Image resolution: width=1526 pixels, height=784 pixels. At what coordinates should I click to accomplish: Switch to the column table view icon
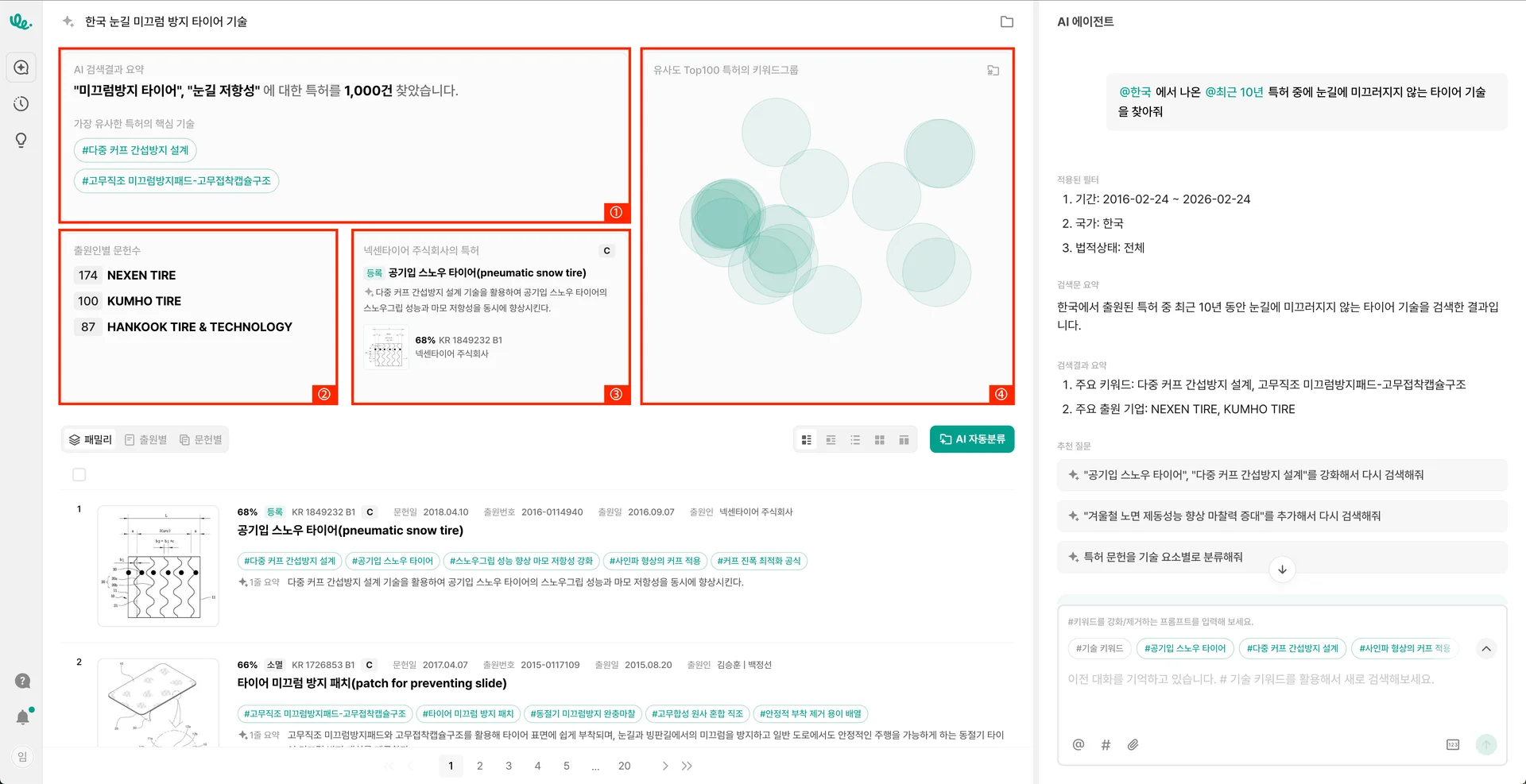[904, 440]
